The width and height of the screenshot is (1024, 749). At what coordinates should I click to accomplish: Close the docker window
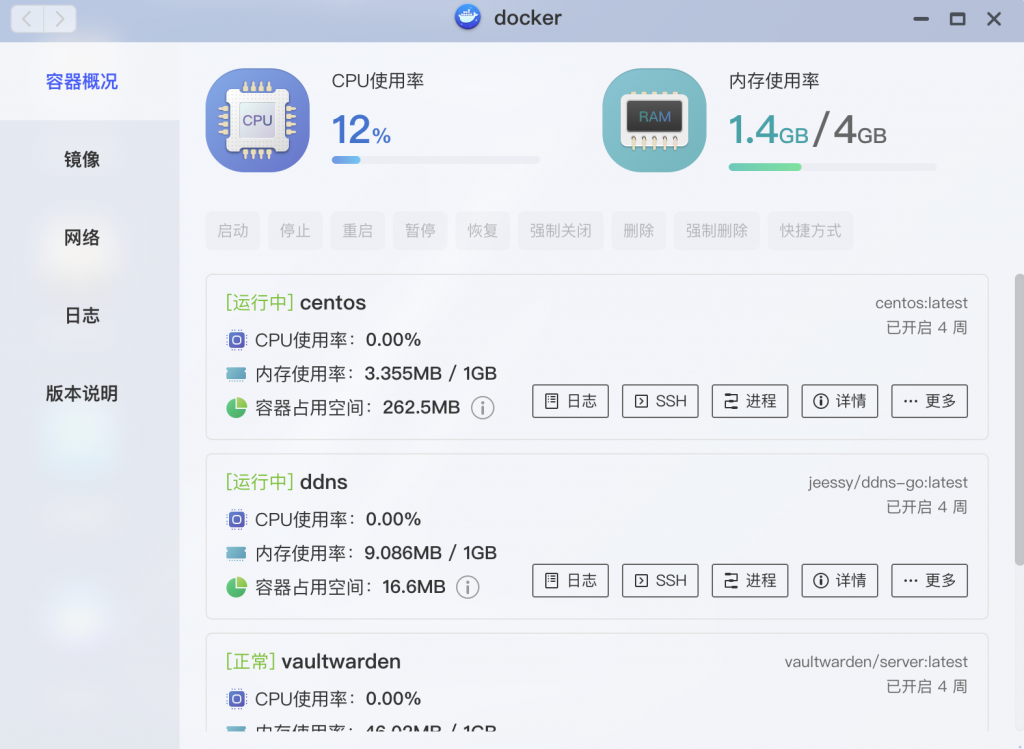click(x=994, y=19)
